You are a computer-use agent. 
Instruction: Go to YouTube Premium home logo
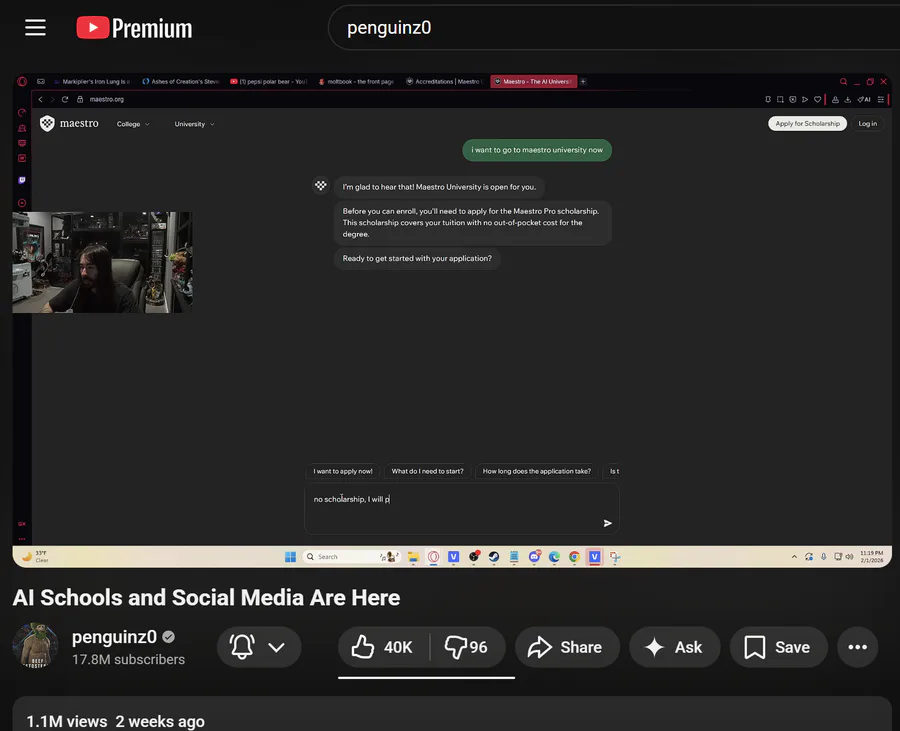(x=134, y=28)
